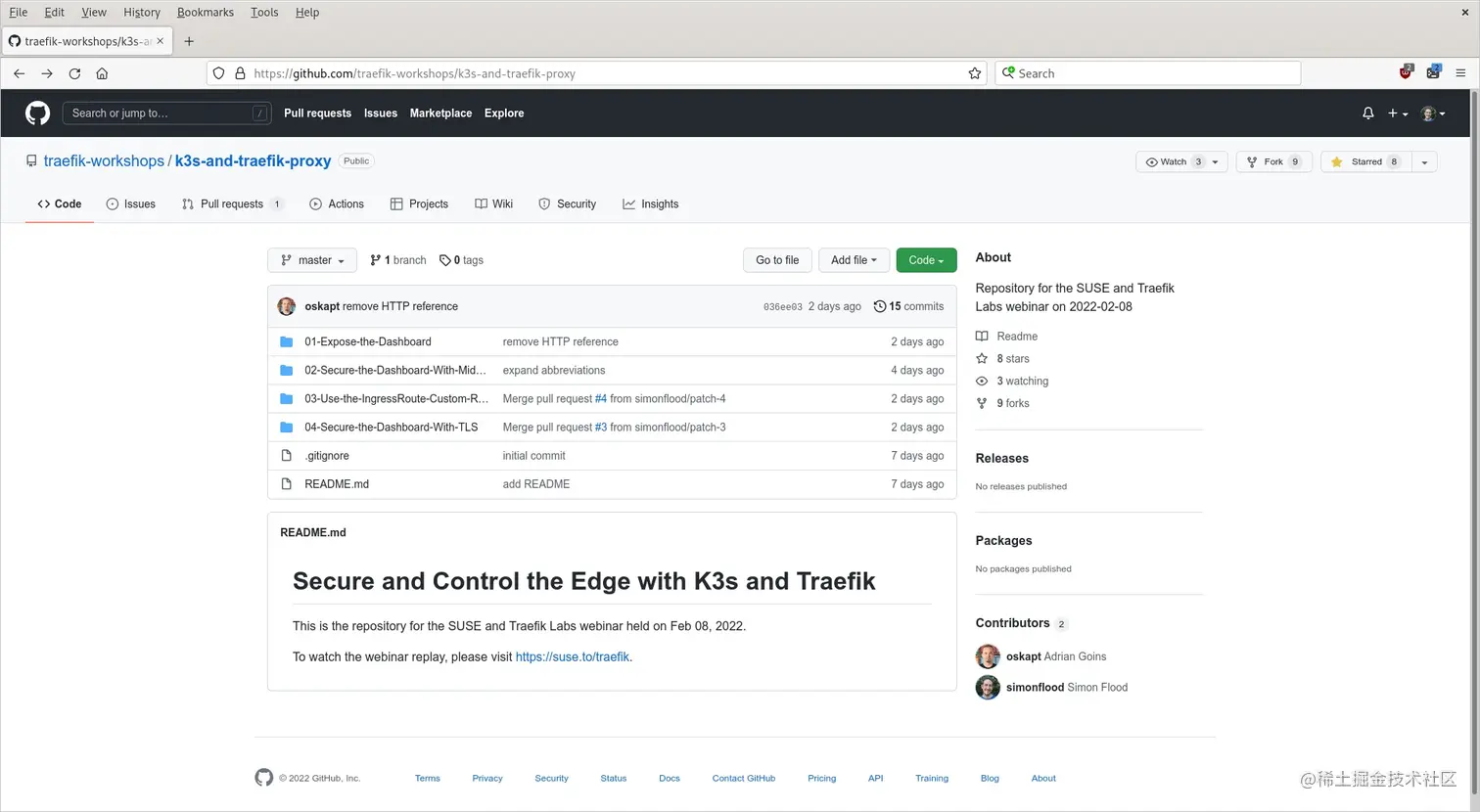The image size is (1480, 812).
Task: Click the tag icon beside 0 tags
Action: tap(445, 260)
